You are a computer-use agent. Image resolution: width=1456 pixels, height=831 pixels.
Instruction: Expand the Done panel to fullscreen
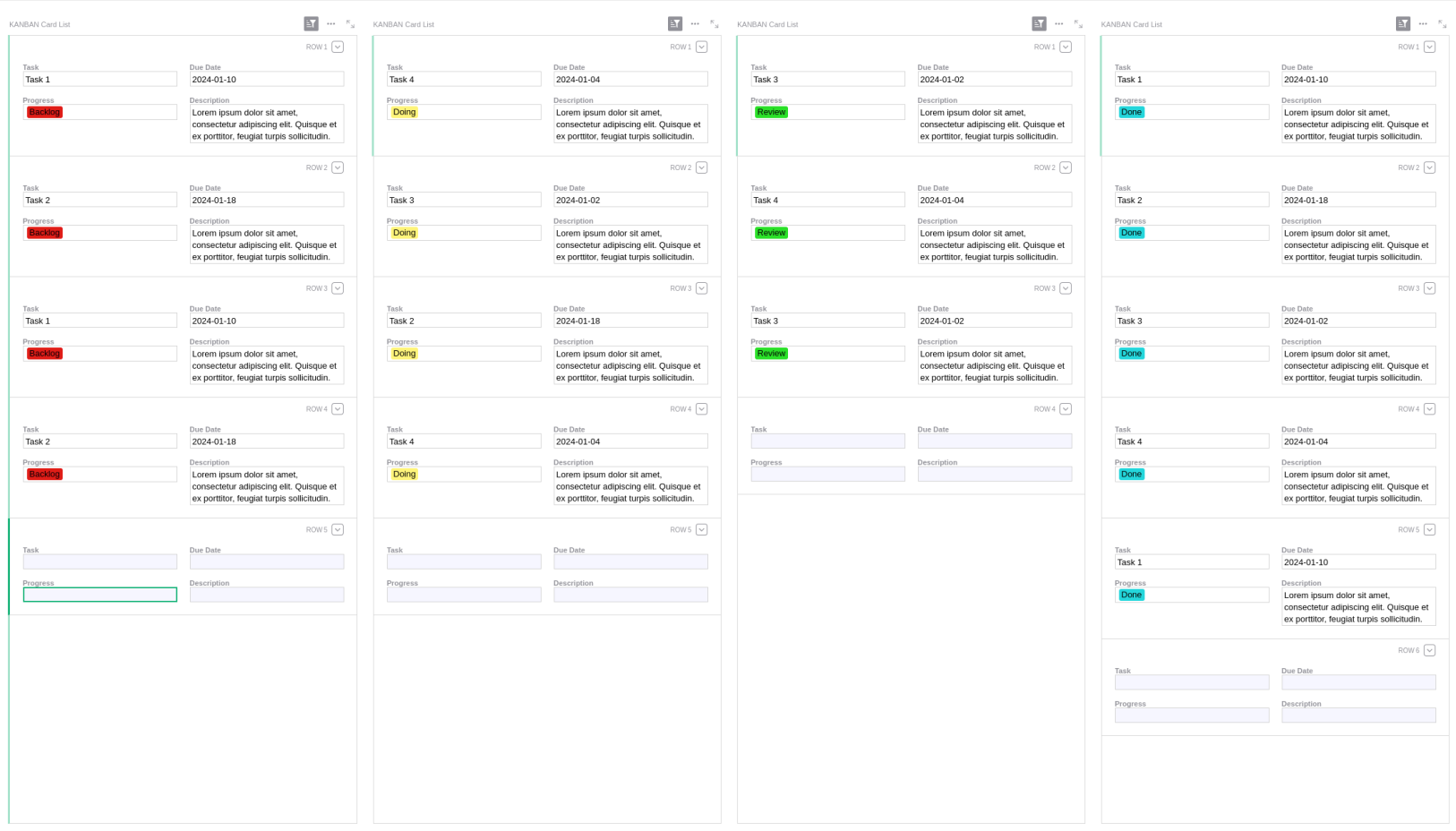pos(1443,25)
